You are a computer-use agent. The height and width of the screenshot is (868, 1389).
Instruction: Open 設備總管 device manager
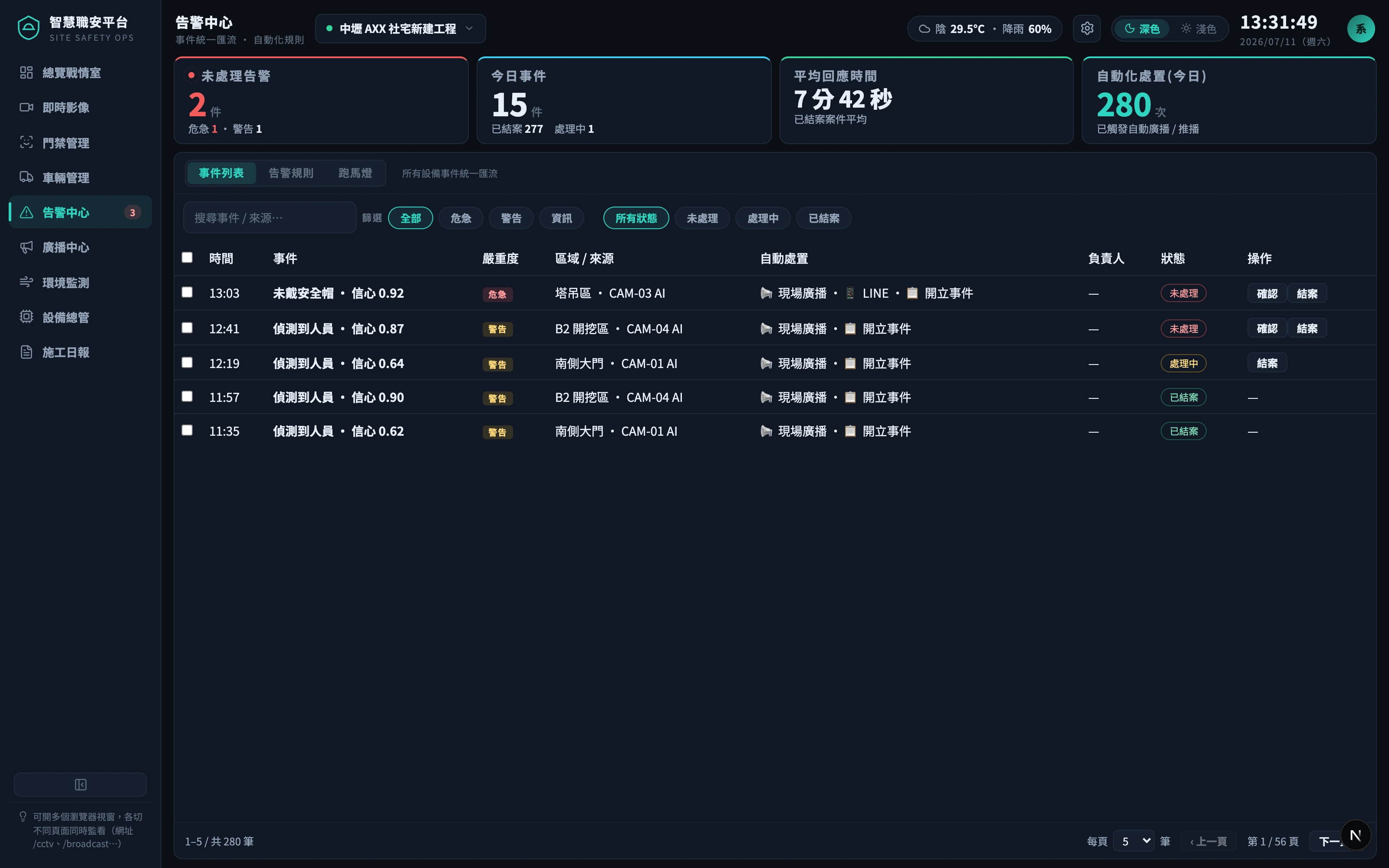pyautogui.click(x=80, y=317)
